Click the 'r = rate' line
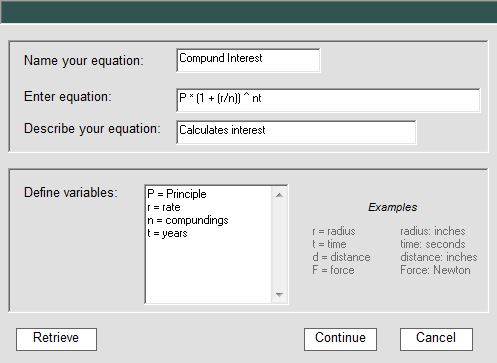The width and height of the screenshot is (497, 363). pos(164,207)
